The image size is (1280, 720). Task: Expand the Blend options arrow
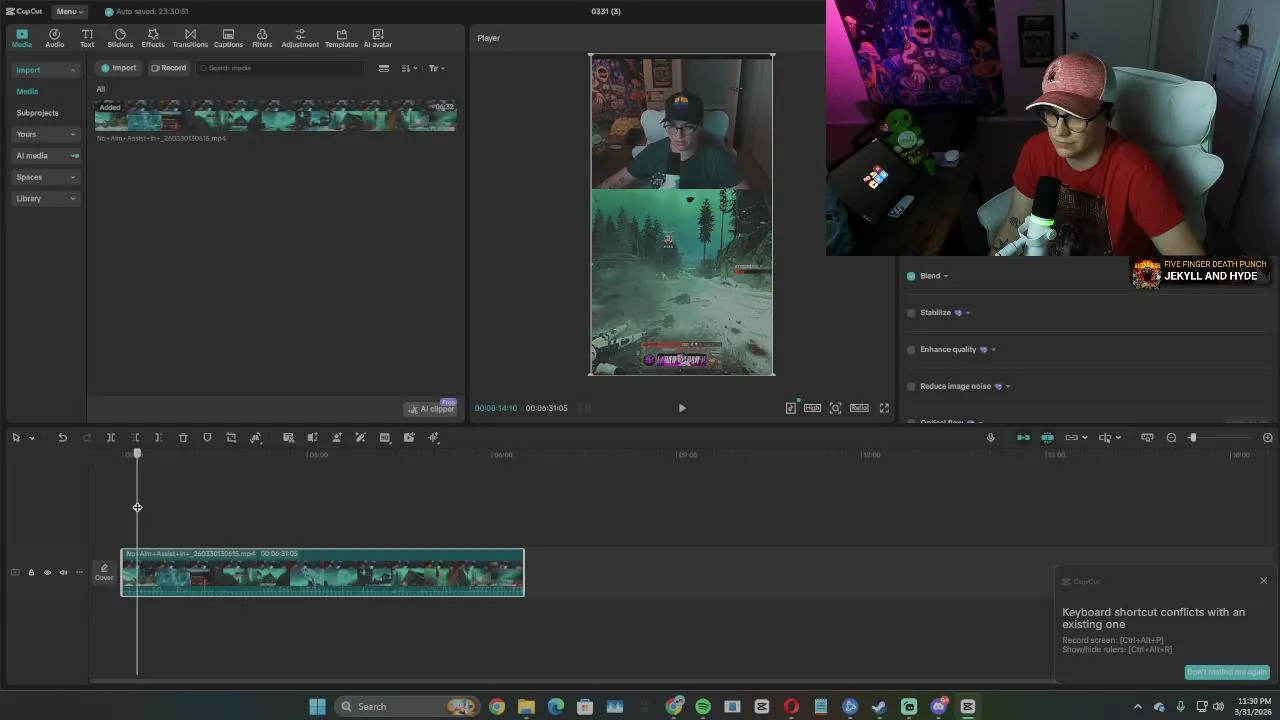coord(946,276)
